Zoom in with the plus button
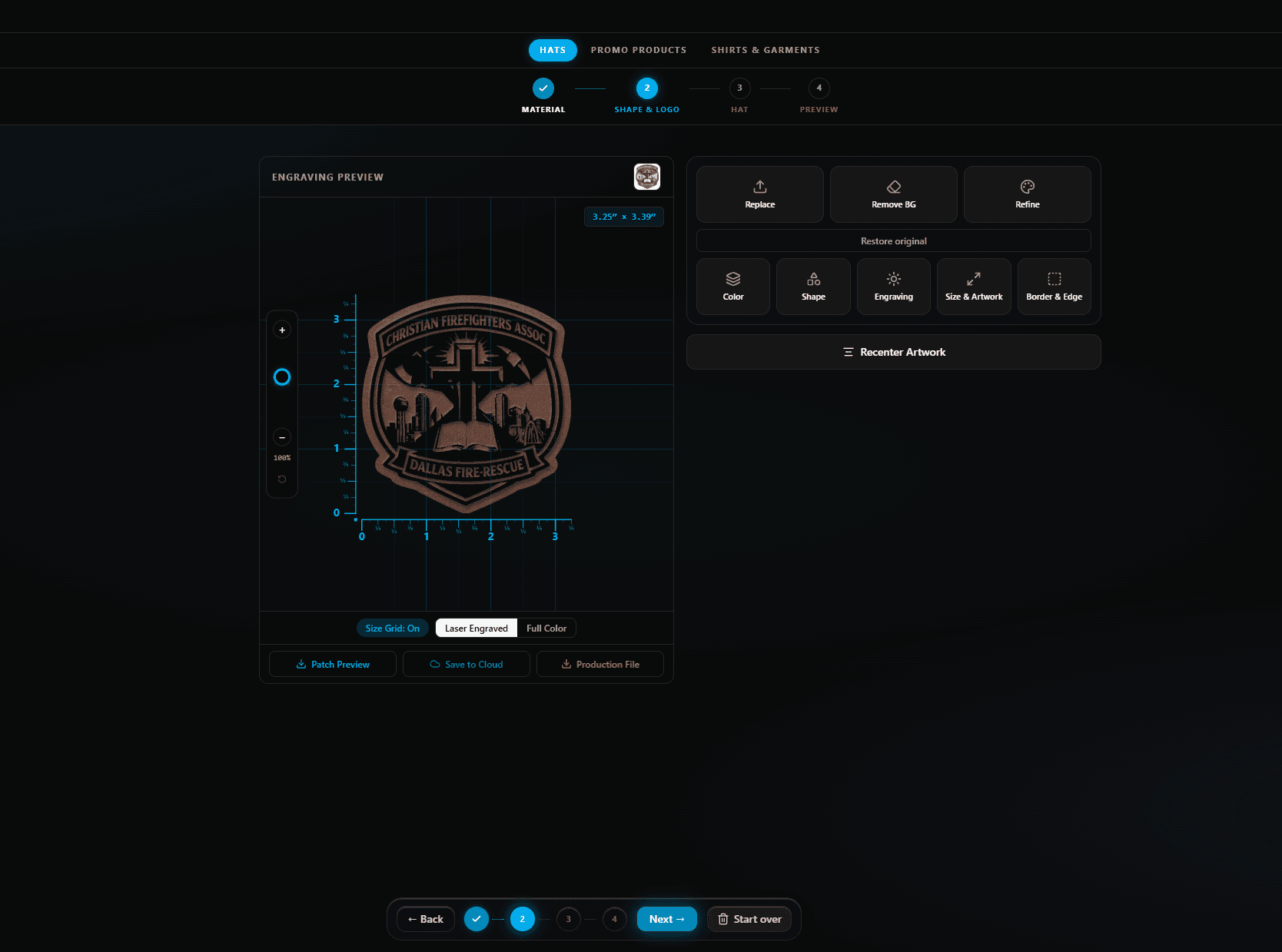This screenshot has width=1282, height=952. (x=282, y=330)
